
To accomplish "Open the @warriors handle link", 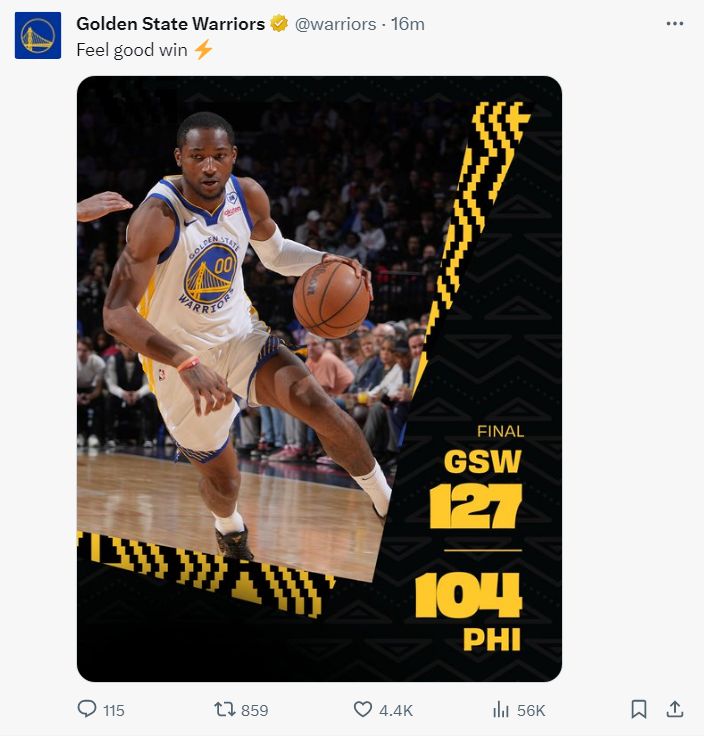I will pos(335,23).
